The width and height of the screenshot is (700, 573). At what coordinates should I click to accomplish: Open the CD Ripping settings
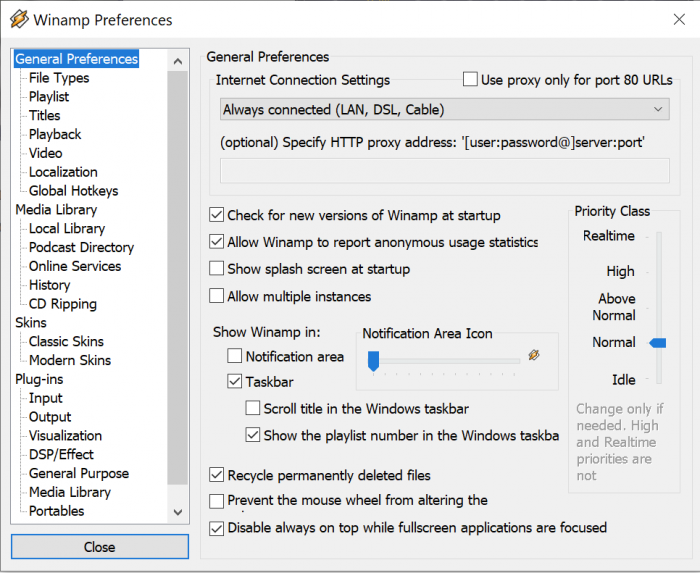pos(63,304)
